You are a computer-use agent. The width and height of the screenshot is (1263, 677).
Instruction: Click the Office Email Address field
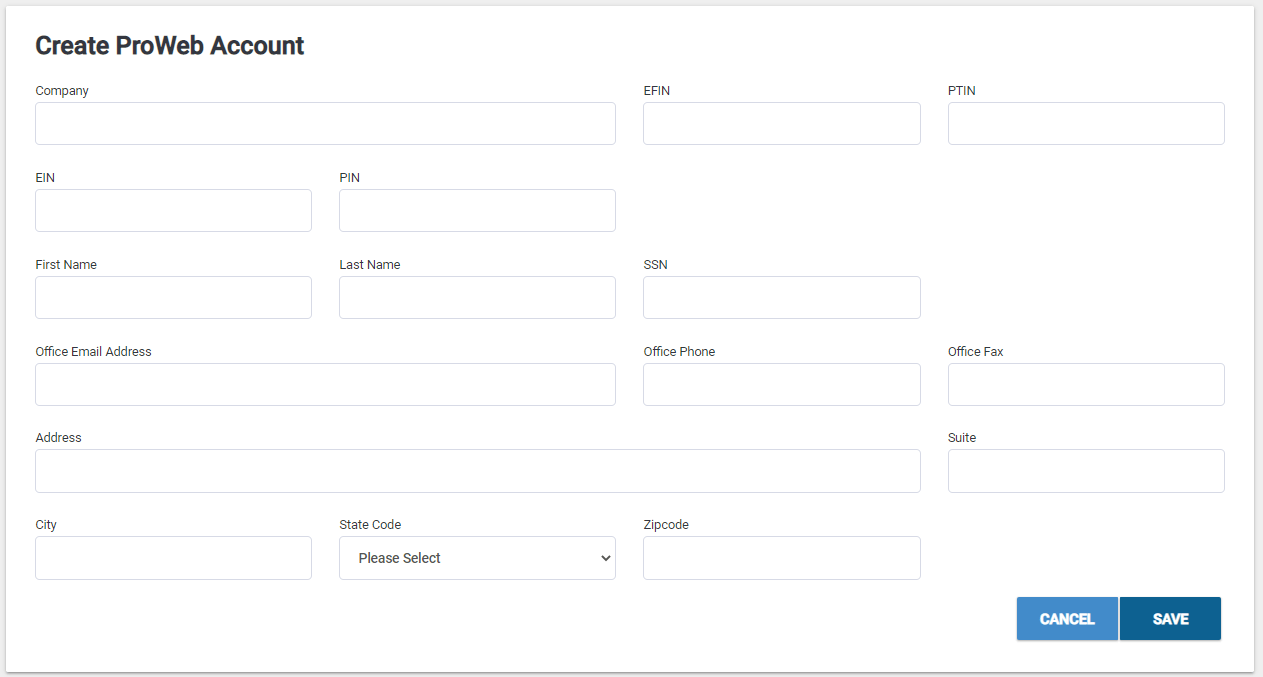(325, 384)
